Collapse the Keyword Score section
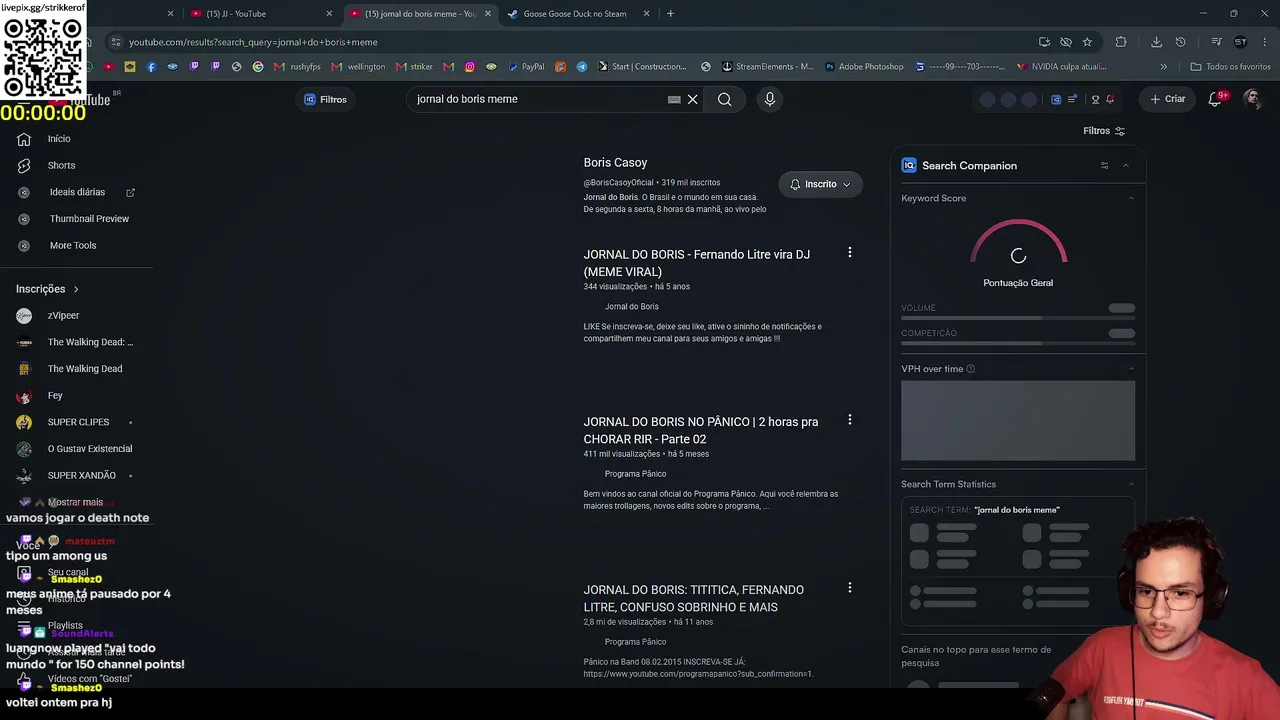The height and width of the screenshot is (720, 1280). pos(1131,198)
